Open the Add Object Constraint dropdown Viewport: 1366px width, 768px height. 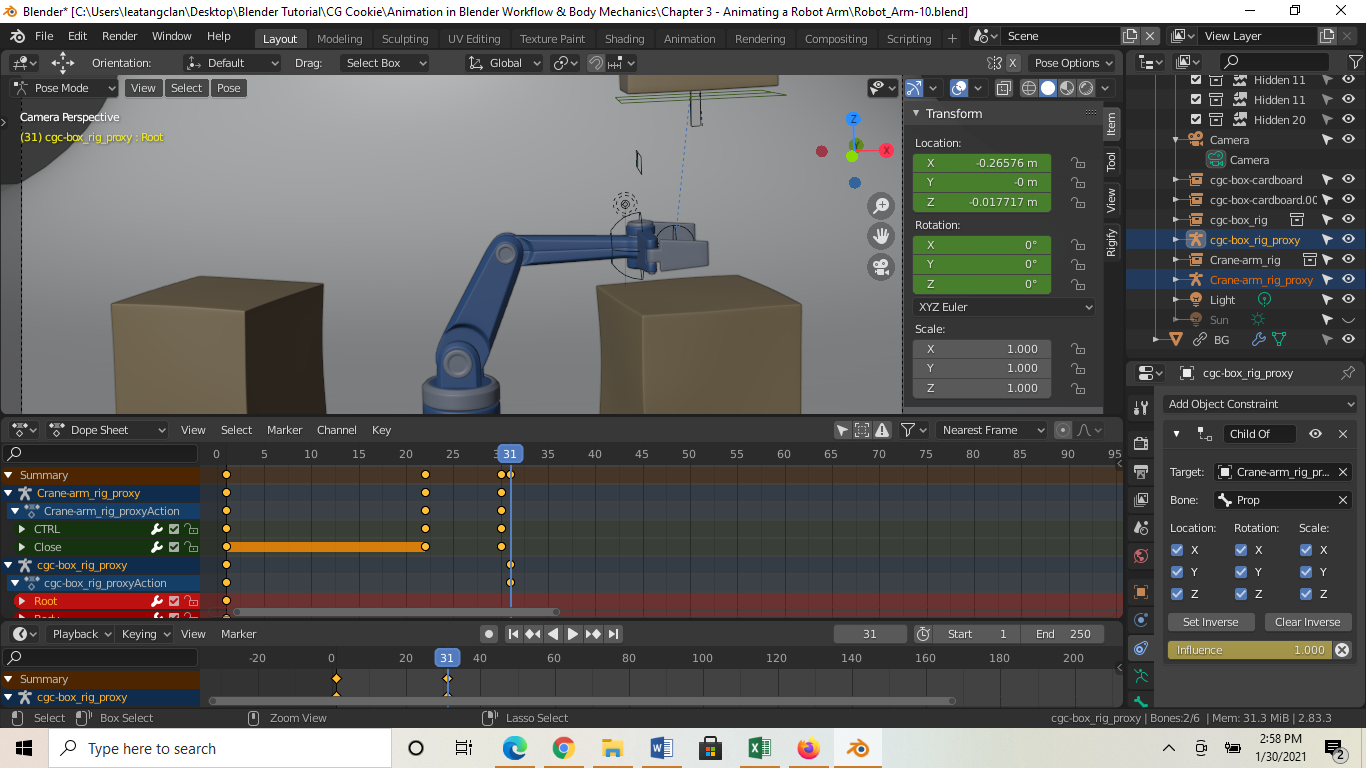tap(1261, 404)
